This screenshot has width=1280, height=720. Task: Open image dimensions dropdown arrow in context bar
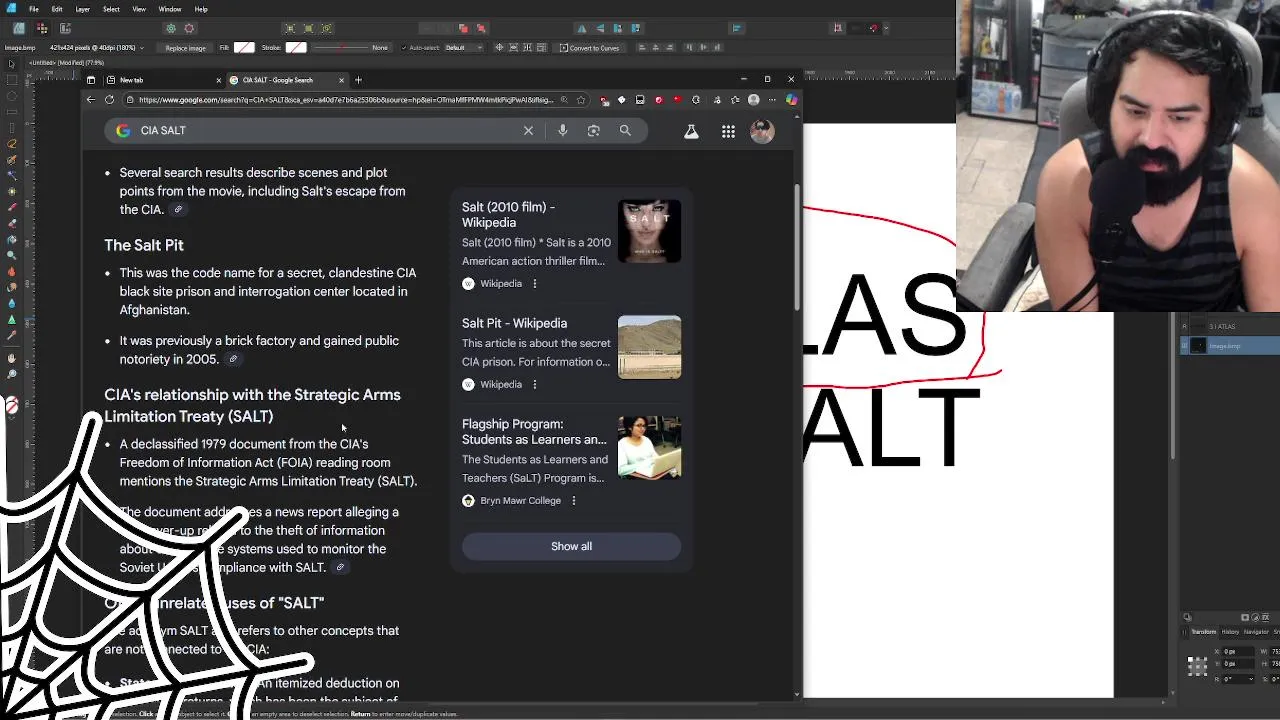coord(142,48)
